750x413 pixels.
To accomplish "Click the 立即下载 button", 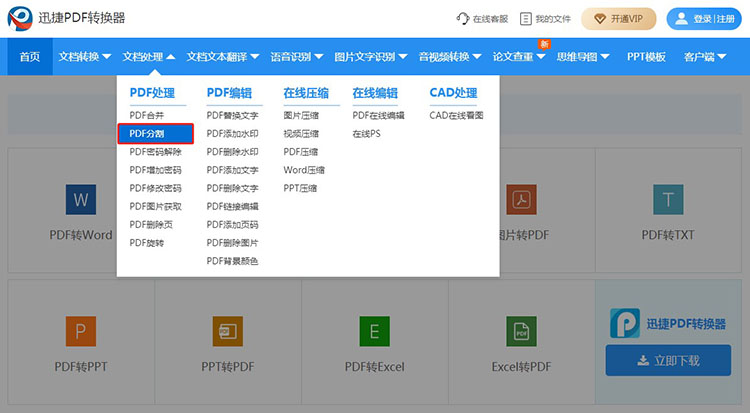I will tap(668, 360).
